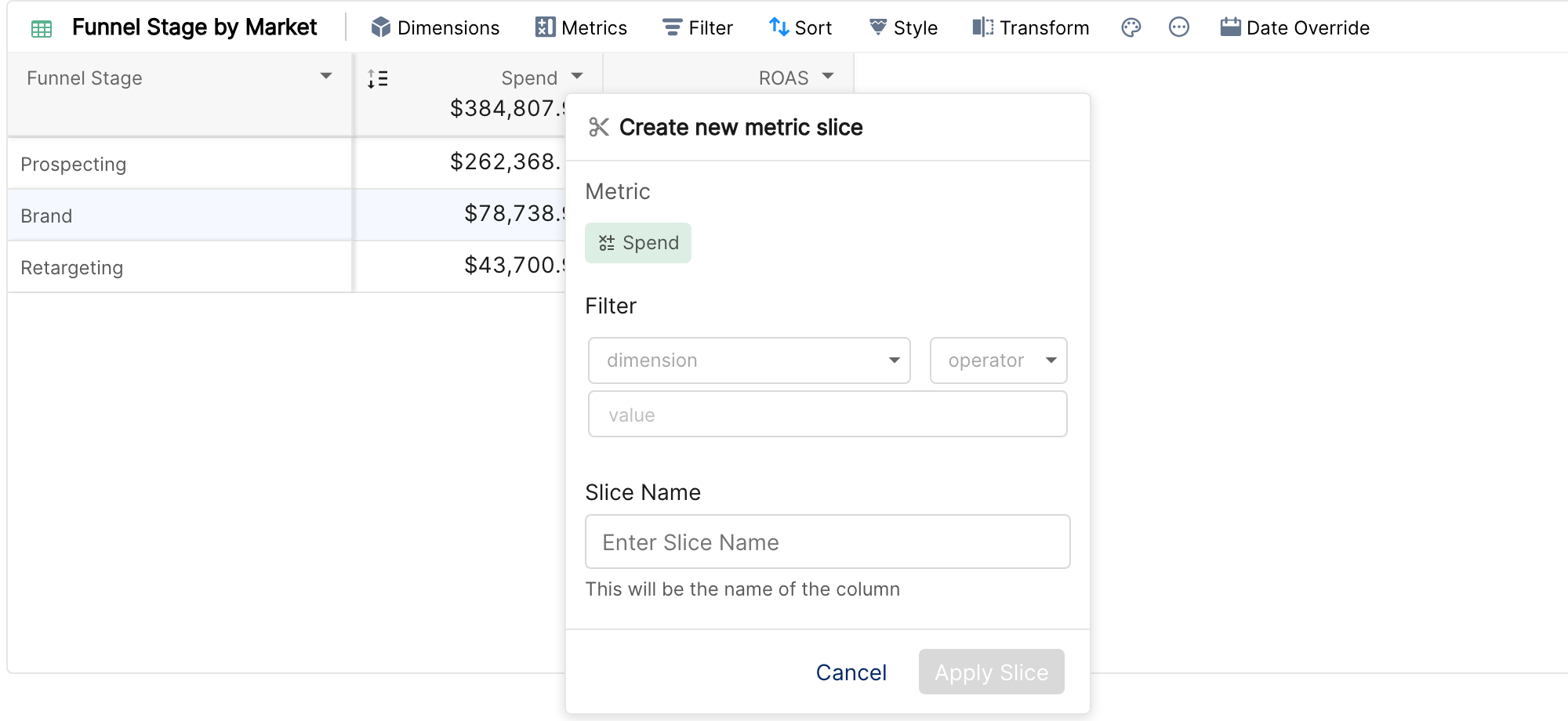1568x721 pixels.
Task: Click the Filter funnel icon
Action: (x=672, y=27)
